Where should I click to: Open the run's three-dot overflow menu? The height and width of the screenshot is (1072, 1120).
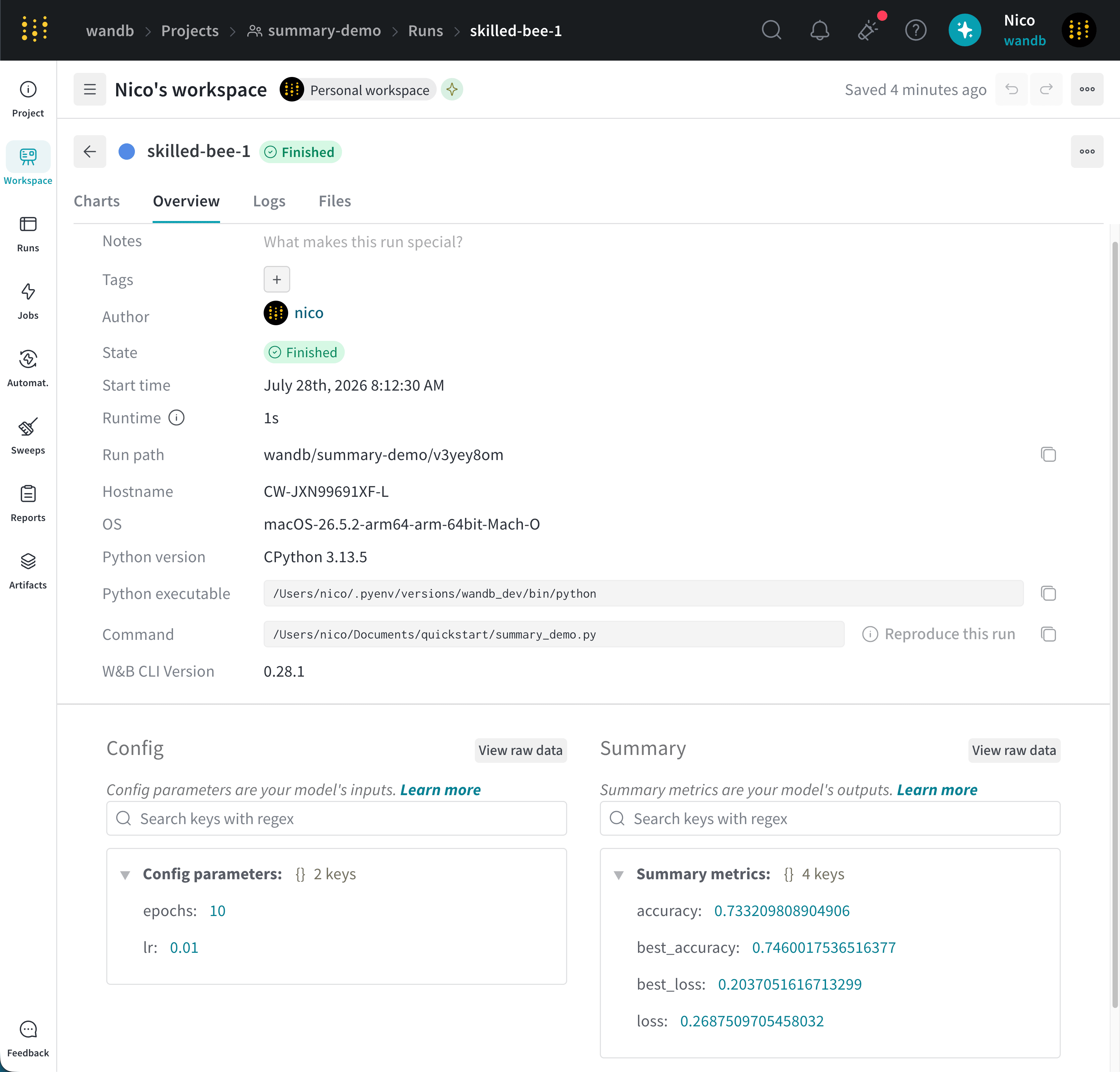click(1087, 151)
